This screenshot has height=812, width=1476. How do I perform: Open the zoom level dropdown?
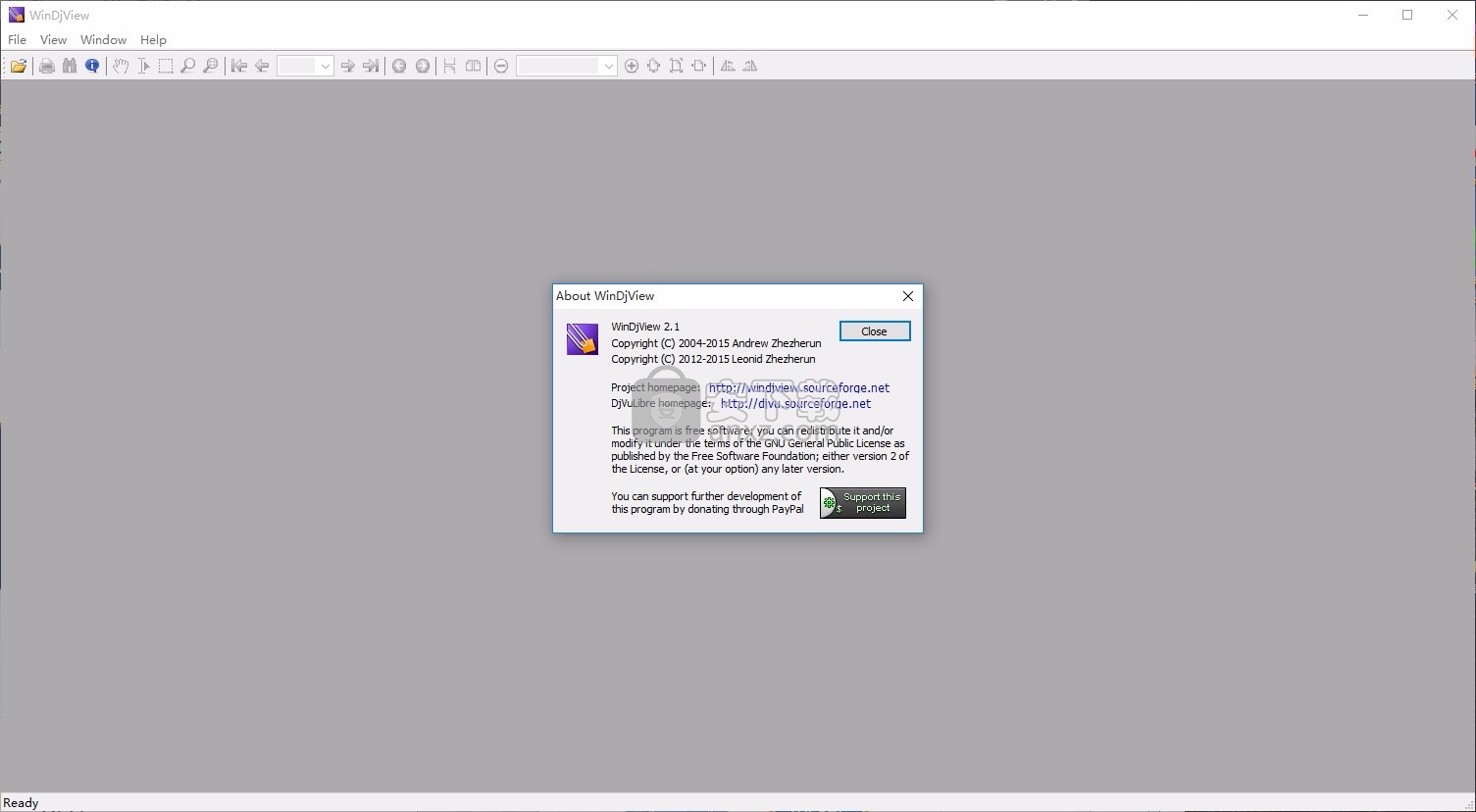coord(608,66)
